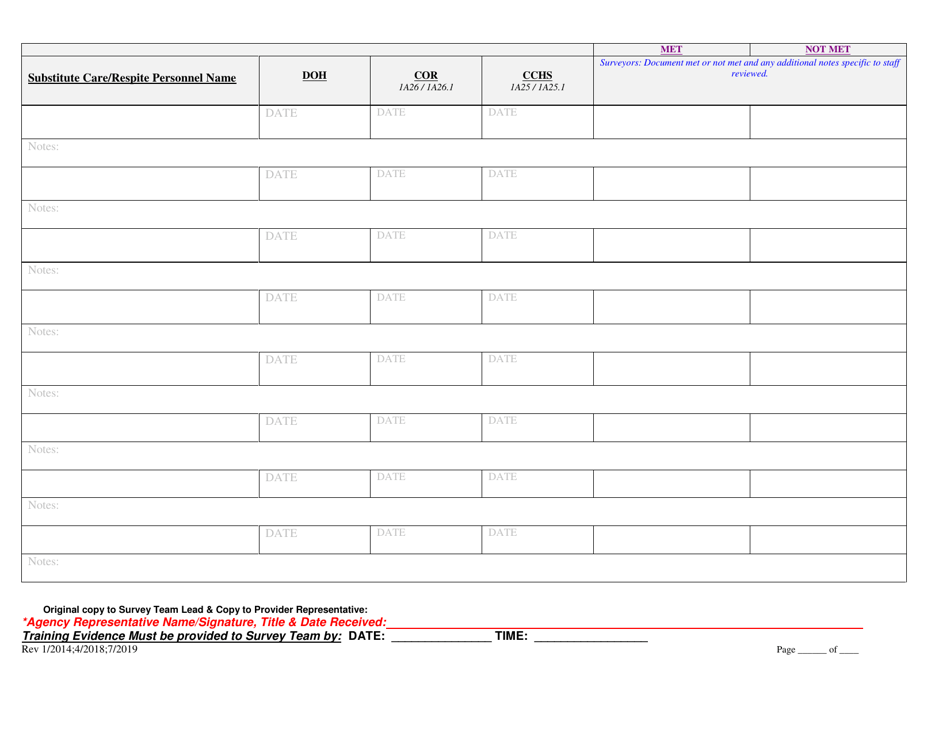Click the last row's DOH DATE field
The image size is (950, 733).
[314, 539]
